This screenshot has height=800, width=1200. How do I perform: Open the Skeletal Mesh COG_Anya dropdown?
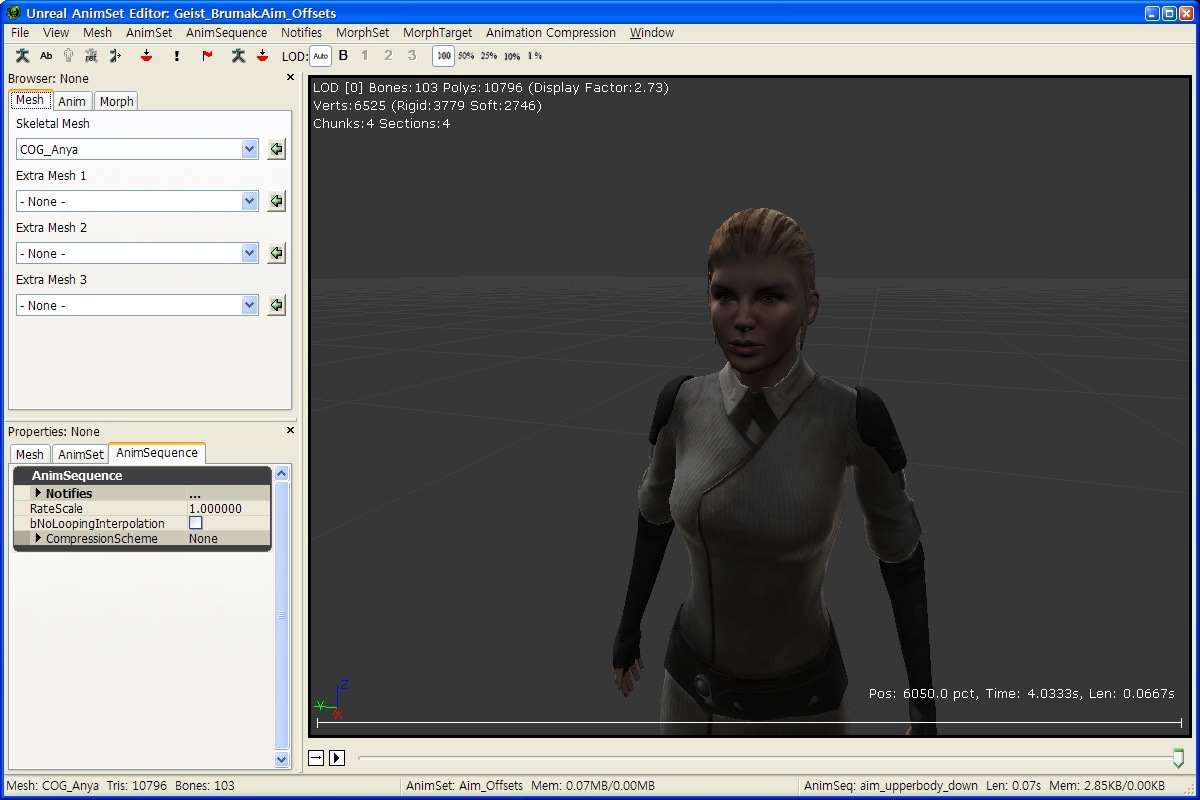tap(249, 149)
